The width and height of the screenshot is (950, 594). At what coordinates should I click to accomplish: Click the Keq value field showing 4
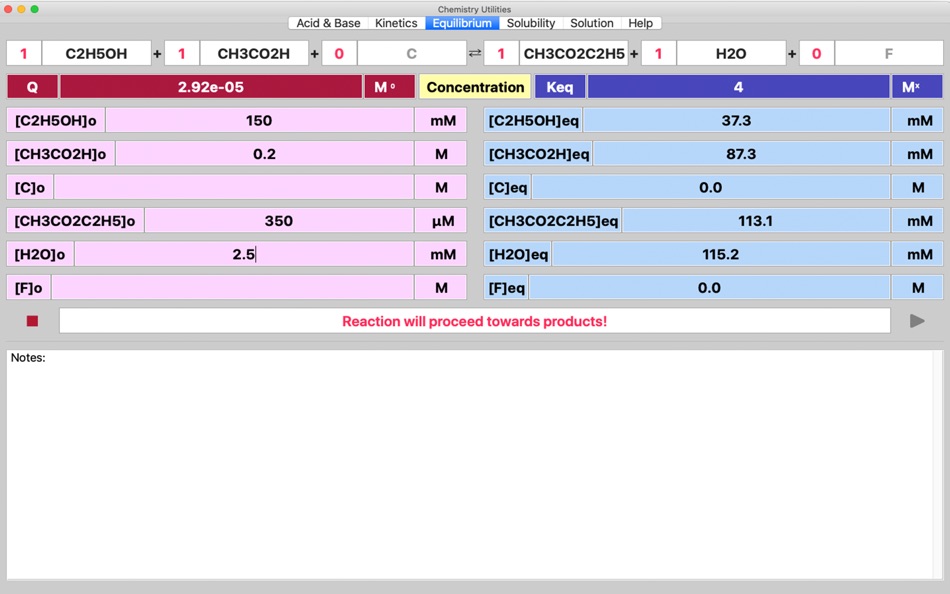coord(739,87)
